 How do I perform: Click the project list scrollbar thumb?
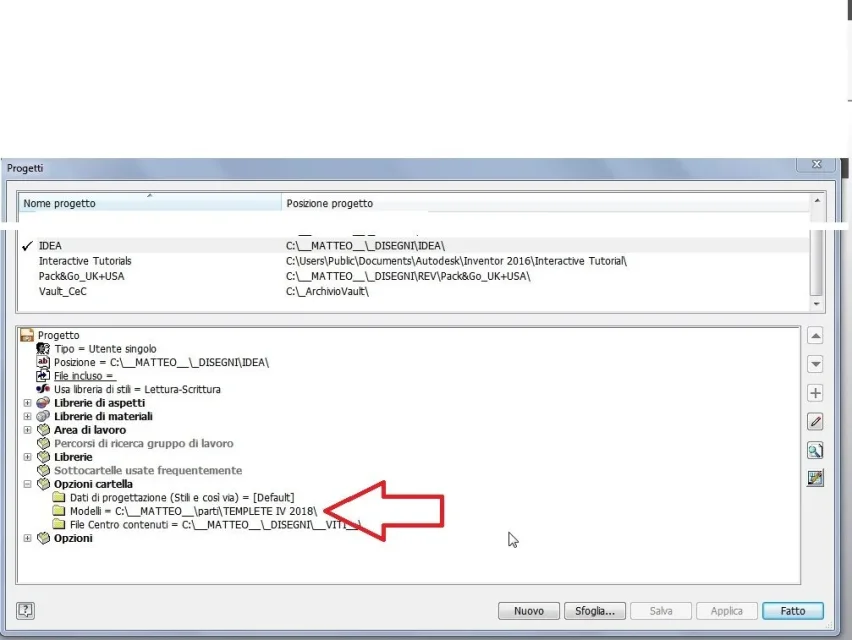pos(817,262)
